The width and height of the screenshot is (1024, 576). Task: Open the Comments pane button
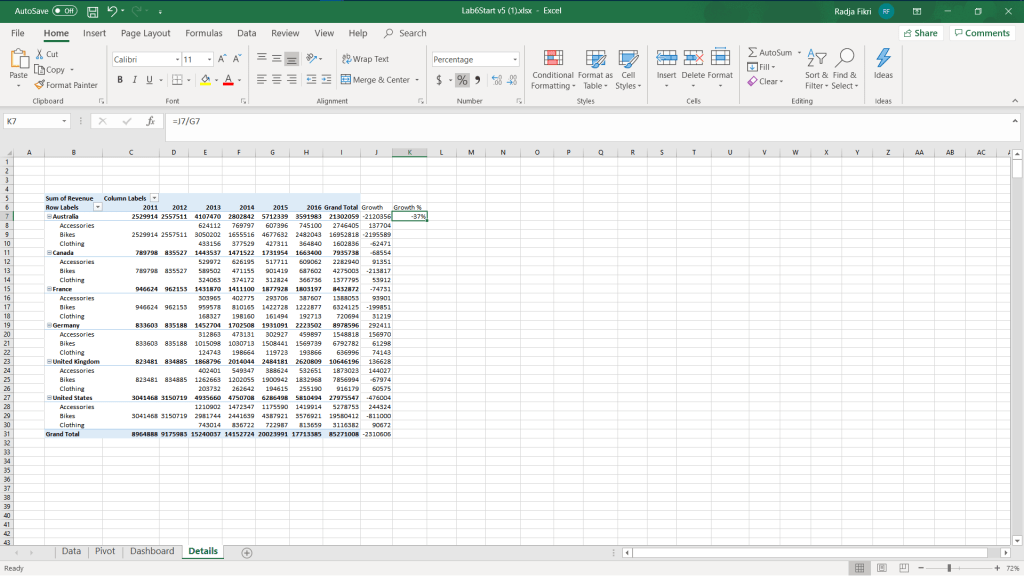tap(981, 33)
